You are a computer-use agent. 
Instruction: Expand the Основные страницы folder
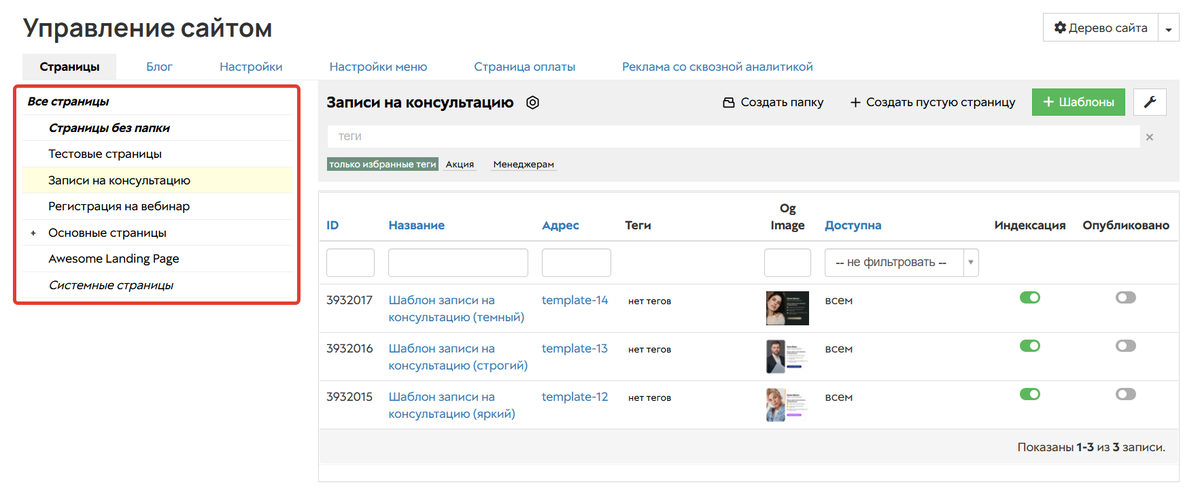pos(33,233)
